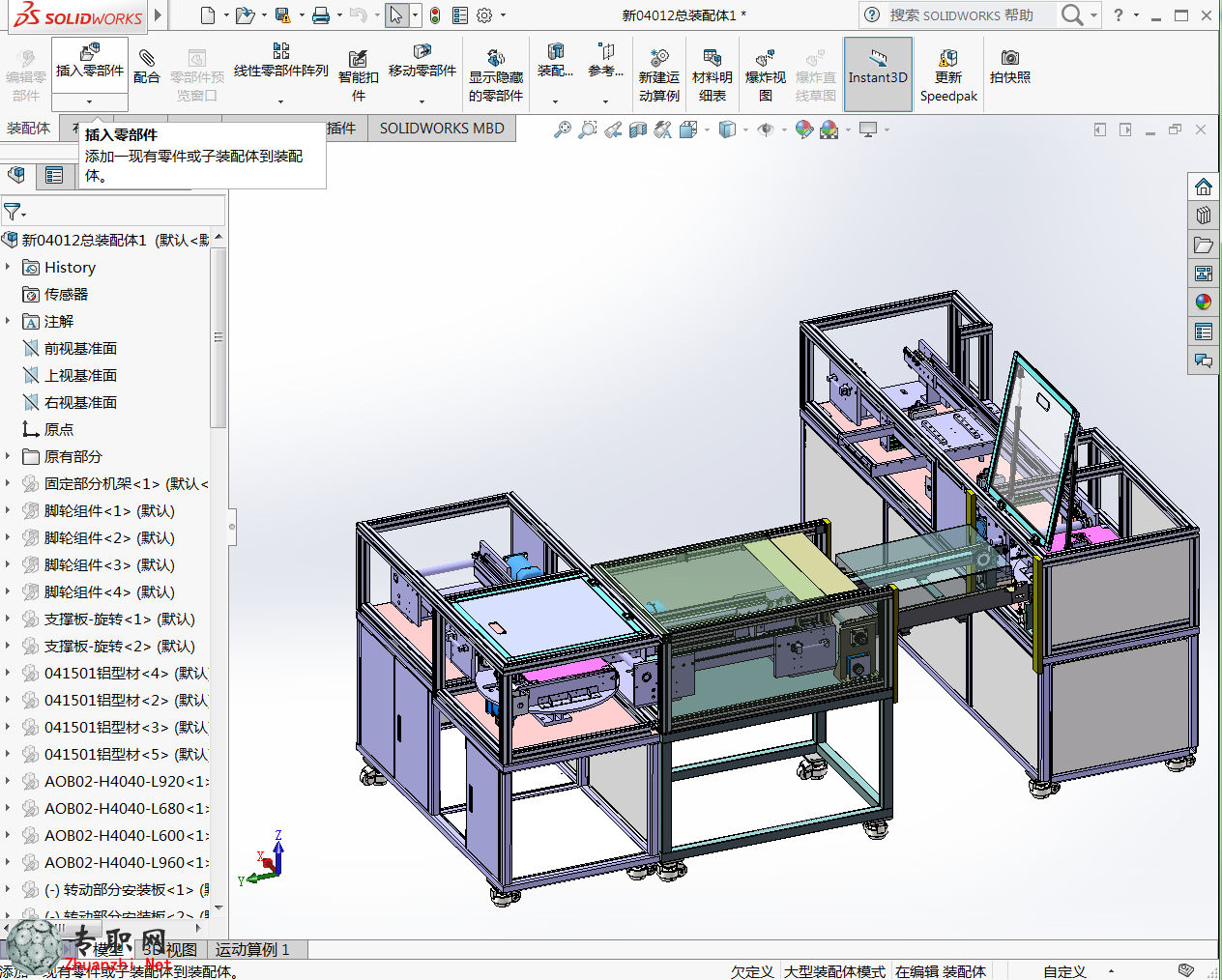Click the search magnifier button
1222x980 pixels.
coord(1071,15)
